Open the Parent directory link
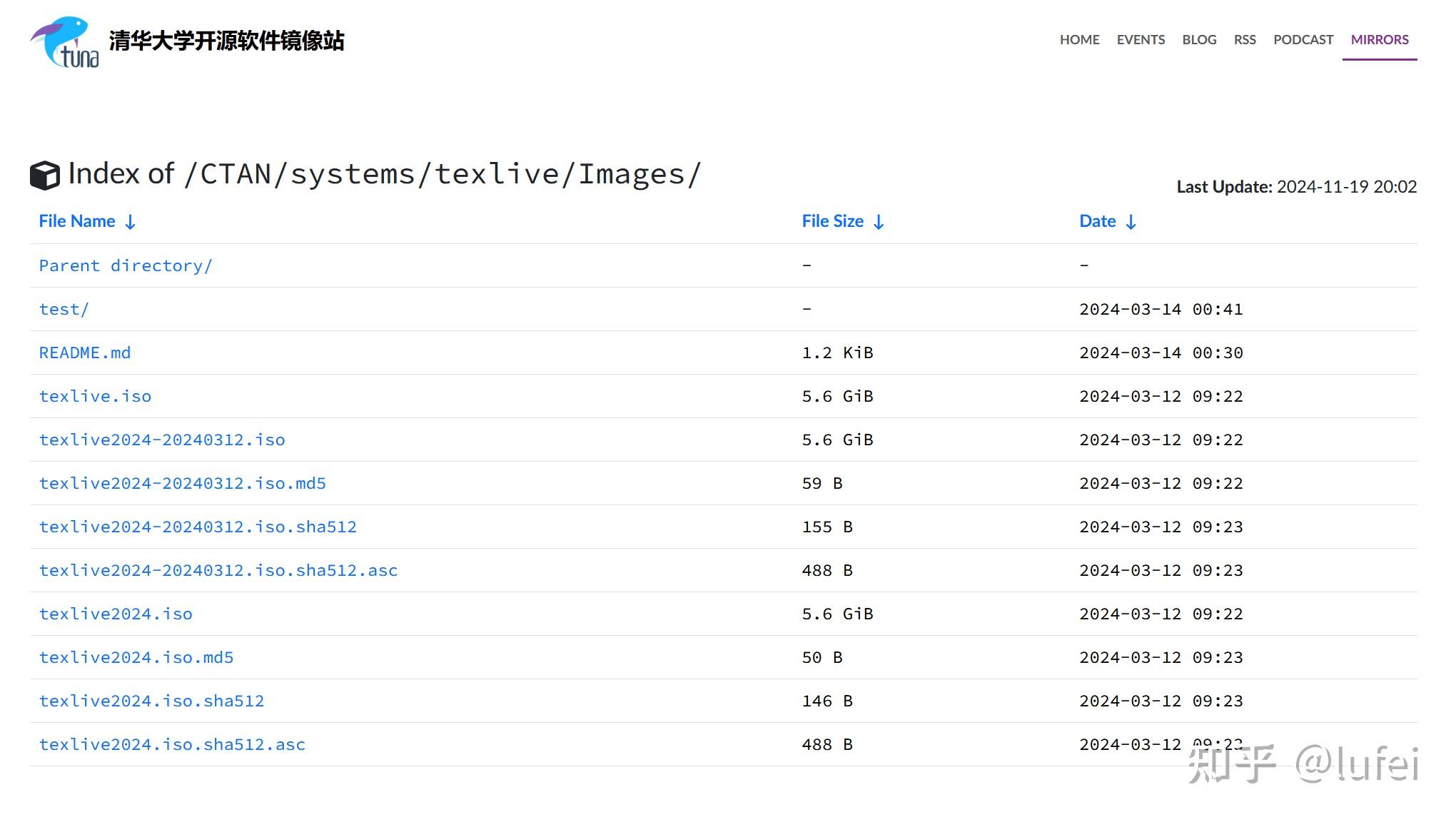Screen dimensions: 1456x822 [x=126, y=265]
